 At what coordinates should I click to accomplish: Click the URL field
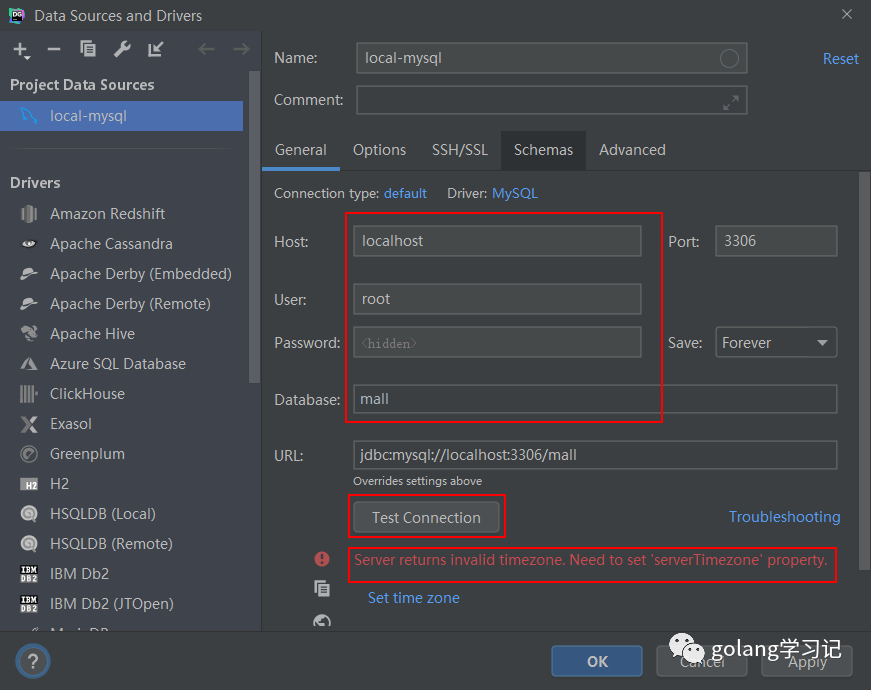coord(595,455)
